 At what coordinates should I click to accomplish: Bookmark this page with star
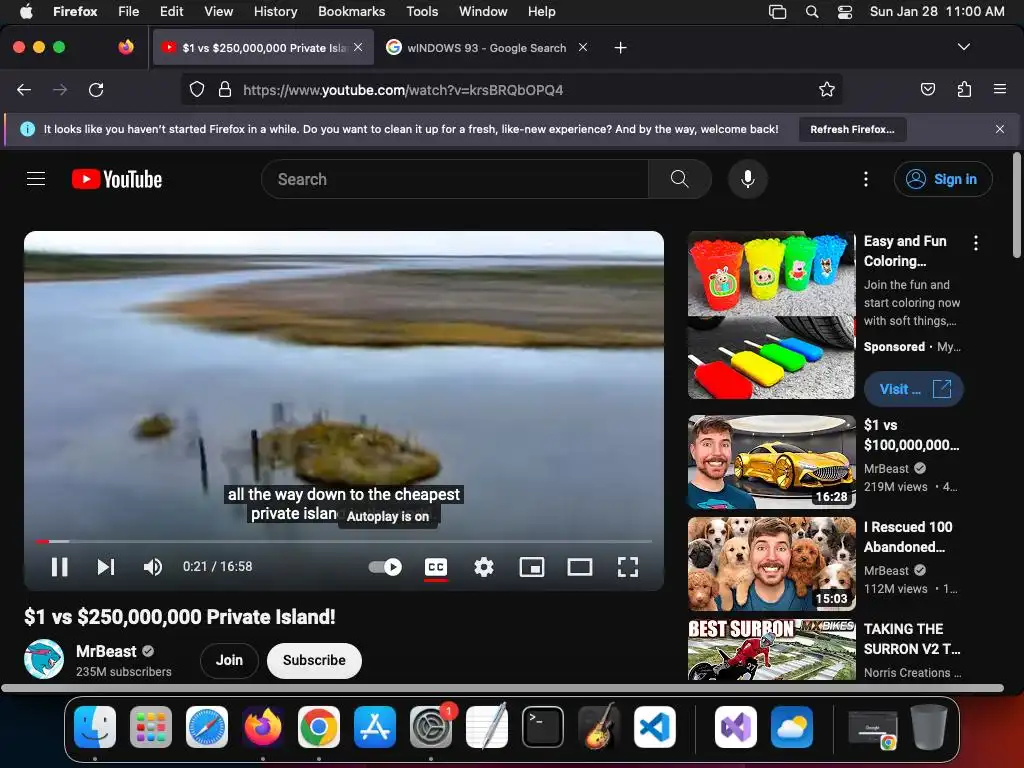pyautogui.click(x=827, y=89)
